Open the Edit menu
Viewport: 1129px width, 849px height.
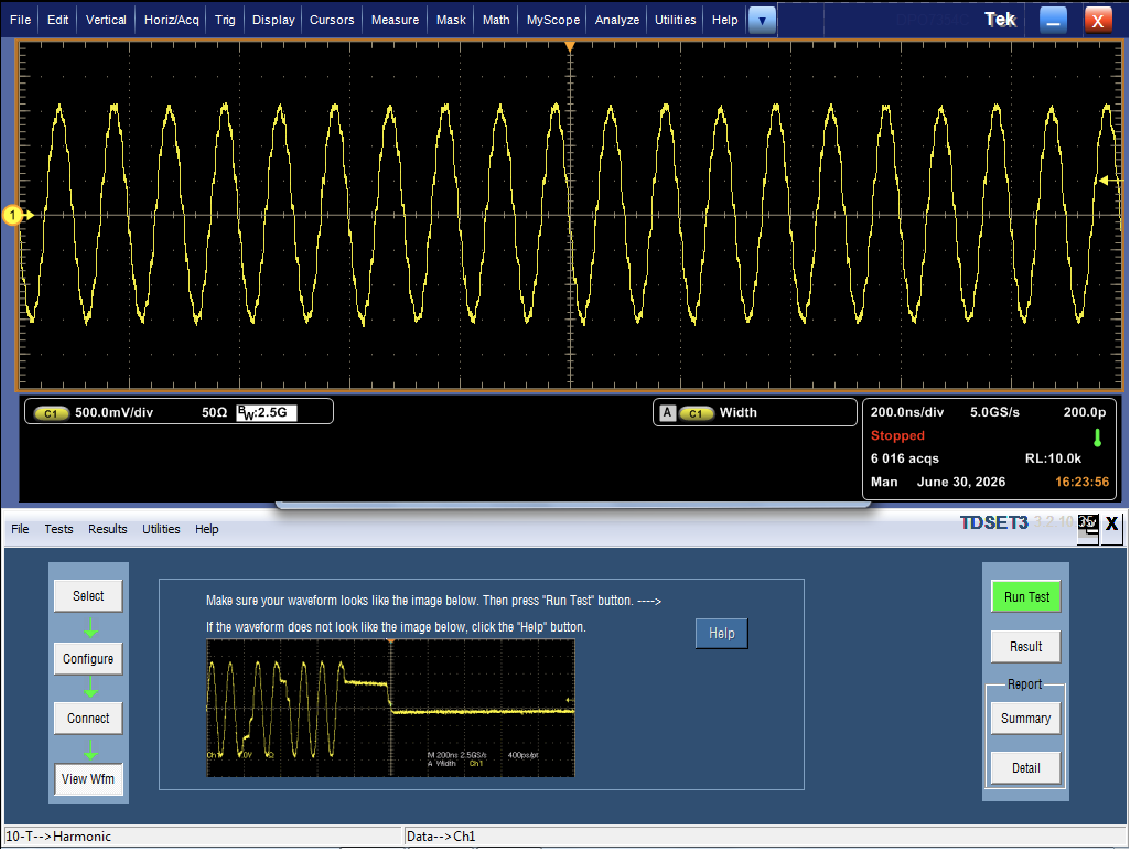58,20
